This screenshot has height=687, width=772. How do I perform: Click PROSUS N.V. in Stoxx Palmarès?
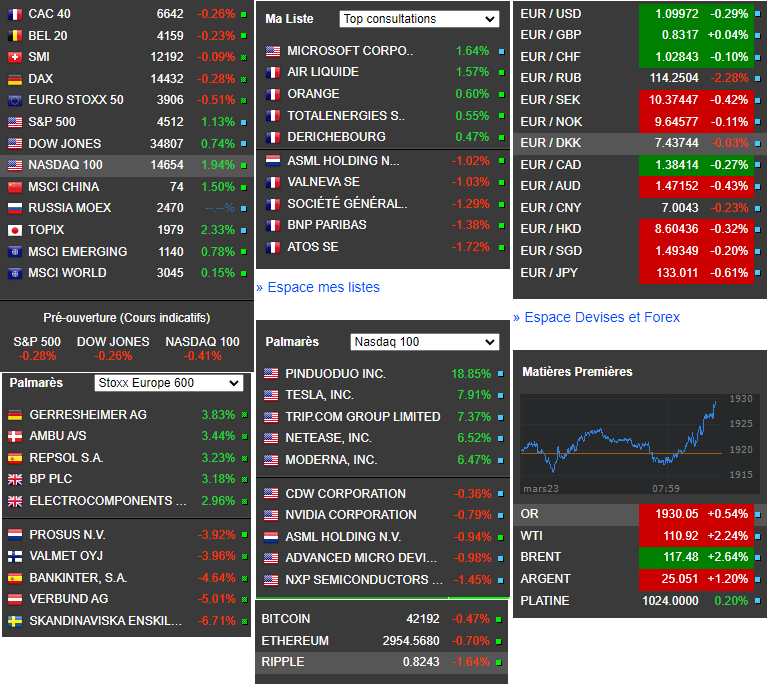coord(67,535)
